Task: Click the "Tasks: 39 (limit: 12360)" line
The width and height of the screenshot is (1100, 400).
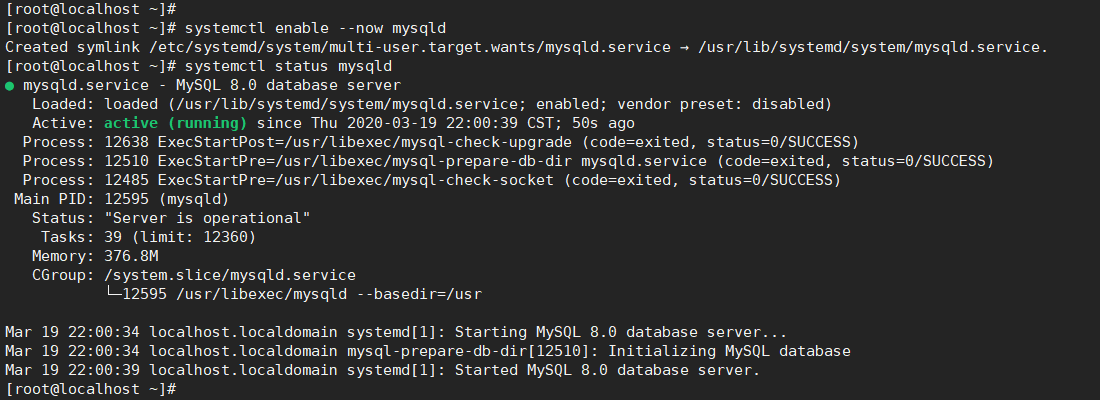Action: 148,237
